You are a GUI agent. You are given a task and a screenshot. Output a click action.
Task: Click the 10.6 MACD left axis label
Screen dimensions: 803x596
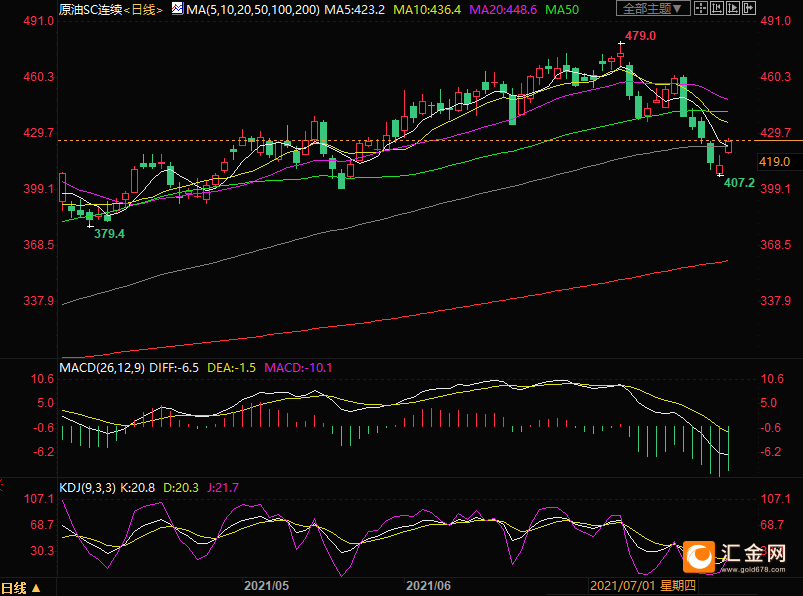pos(43,379)
